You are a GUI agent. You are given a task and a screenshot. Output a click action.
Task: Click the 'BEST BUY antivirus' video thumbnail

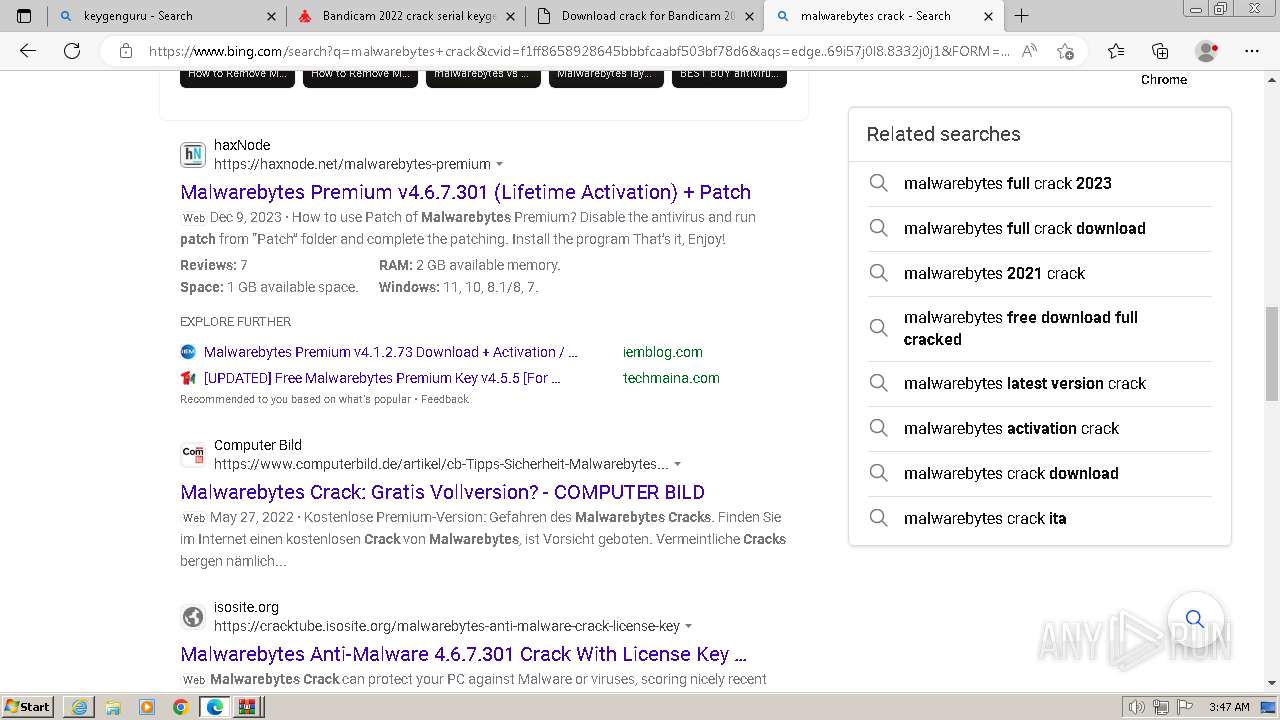point(729,78)
